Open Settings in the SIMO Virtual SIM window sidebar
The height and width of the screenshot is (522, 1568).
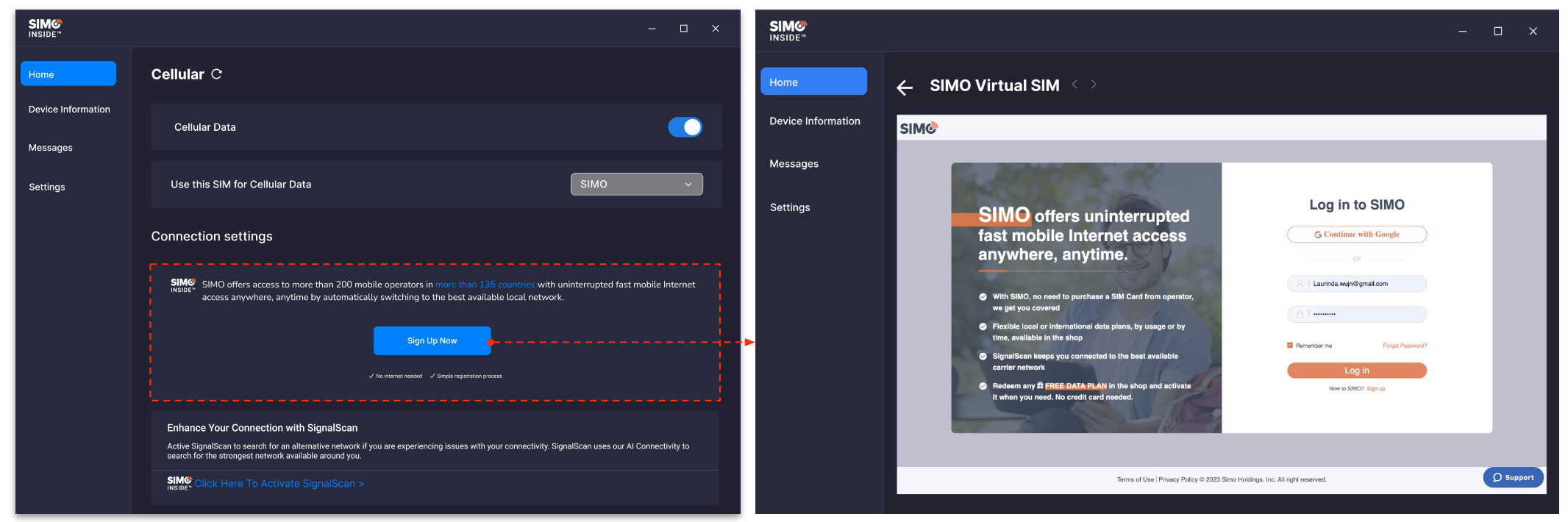[x=790, y=207]
